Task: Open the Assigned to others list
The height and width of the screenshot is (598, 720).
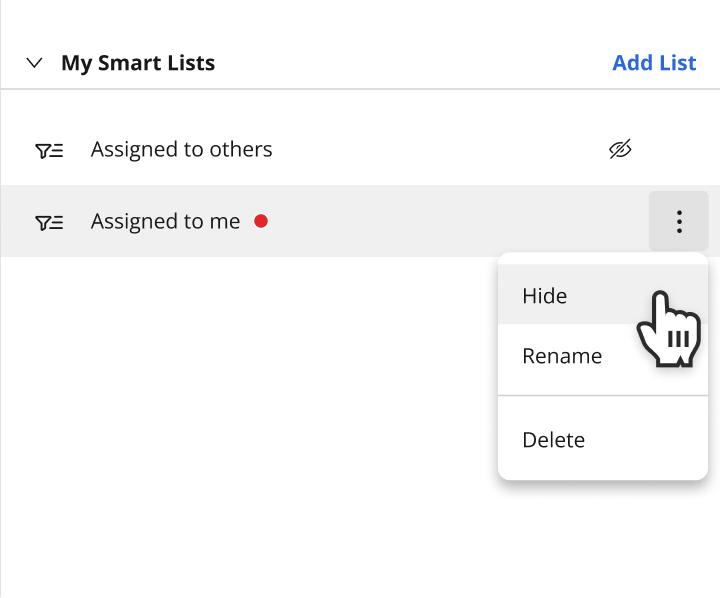Action: click(x=181, y=149)
